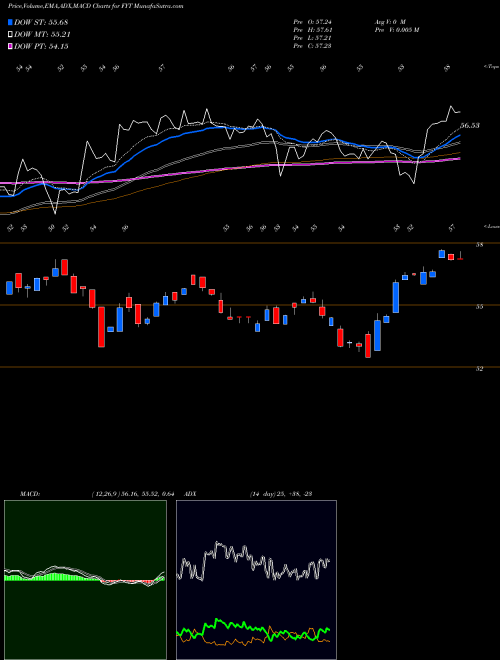Click the ADX values '(14 day) 25, +38, -23'
This screenshot has width=500, height=660.
pos(281,494)
